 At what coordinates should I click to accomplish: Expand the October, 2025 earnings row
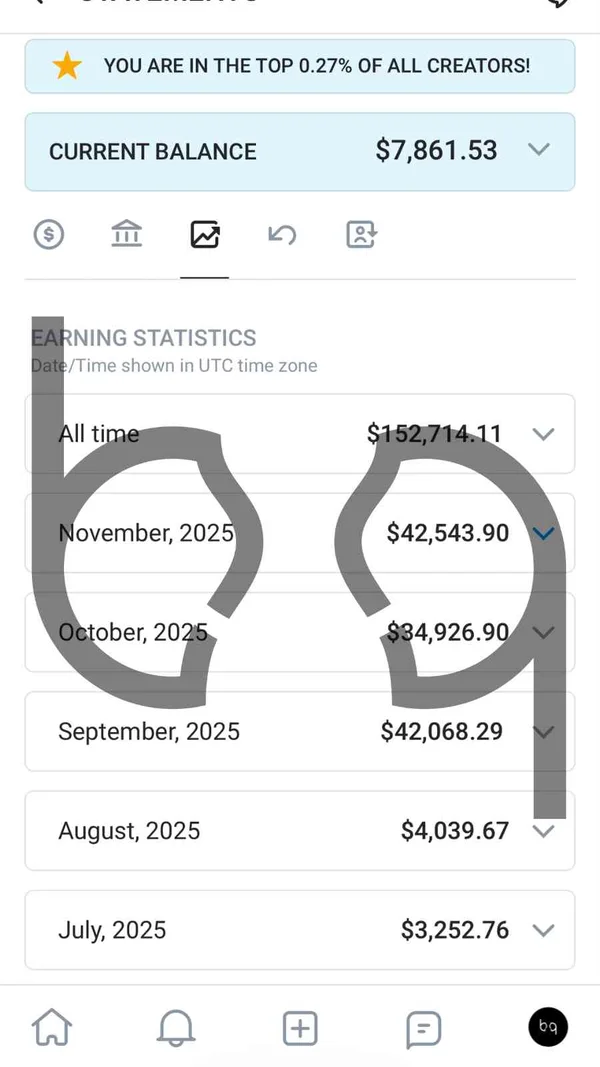click(543, 632)
